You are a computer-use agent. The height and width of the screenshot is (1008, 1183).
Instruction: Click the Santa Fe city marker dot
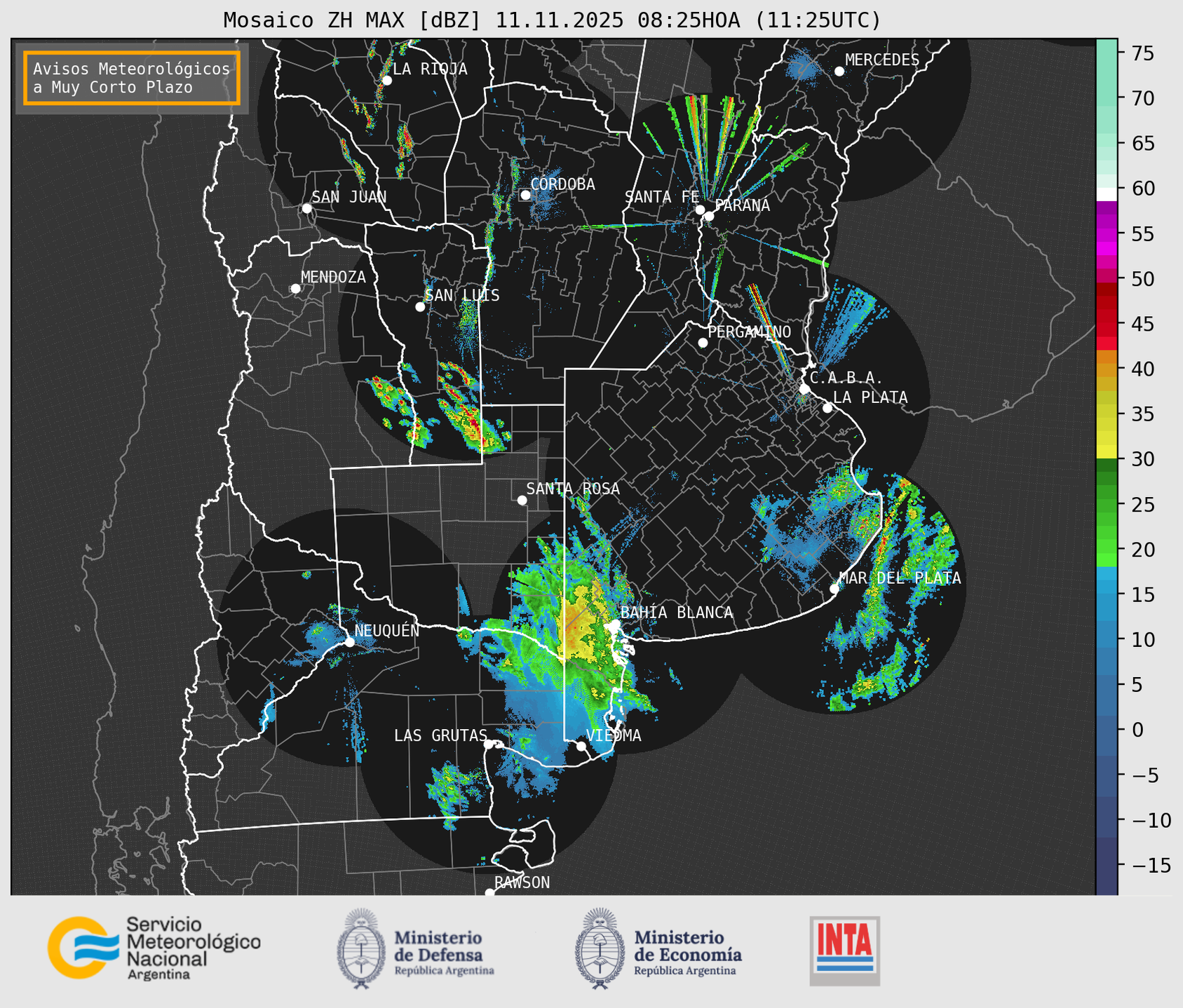click(x=700, y=210)
